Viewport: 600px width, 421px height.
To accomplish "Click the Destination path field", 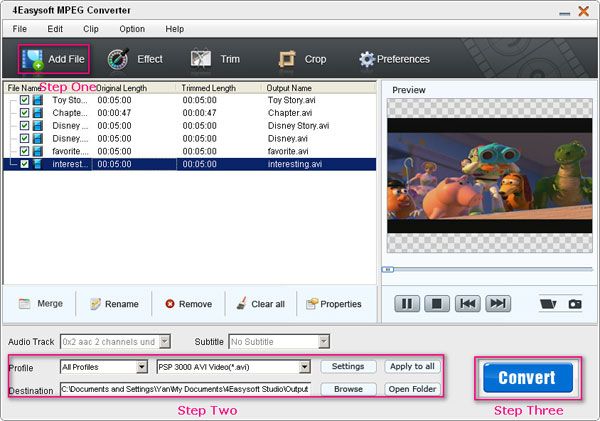I will [x=185, y=389].
